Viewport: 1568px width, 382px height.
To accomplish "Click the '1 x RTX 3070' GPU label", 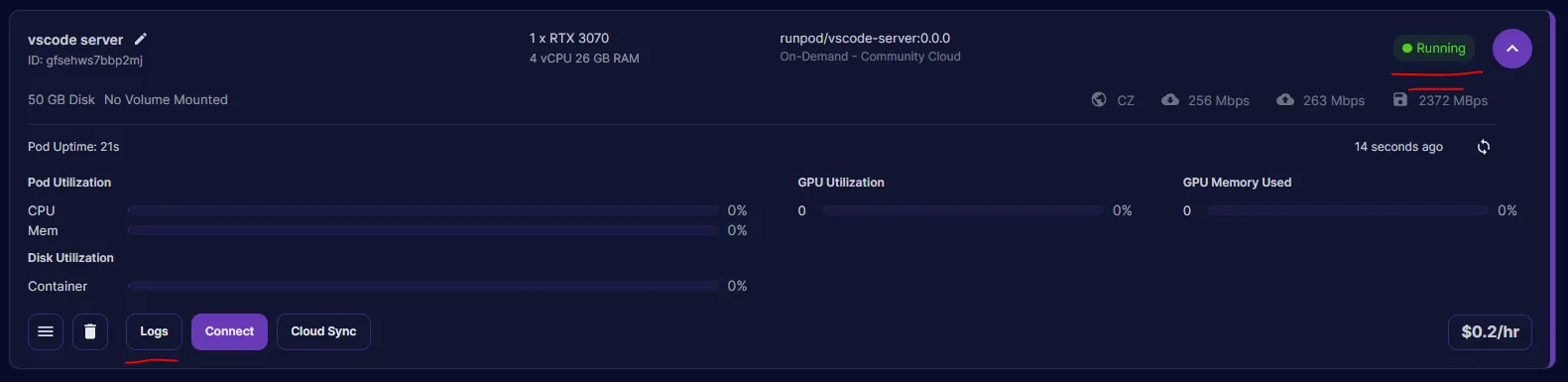I will pyautogui.click(x=569, y=38).
